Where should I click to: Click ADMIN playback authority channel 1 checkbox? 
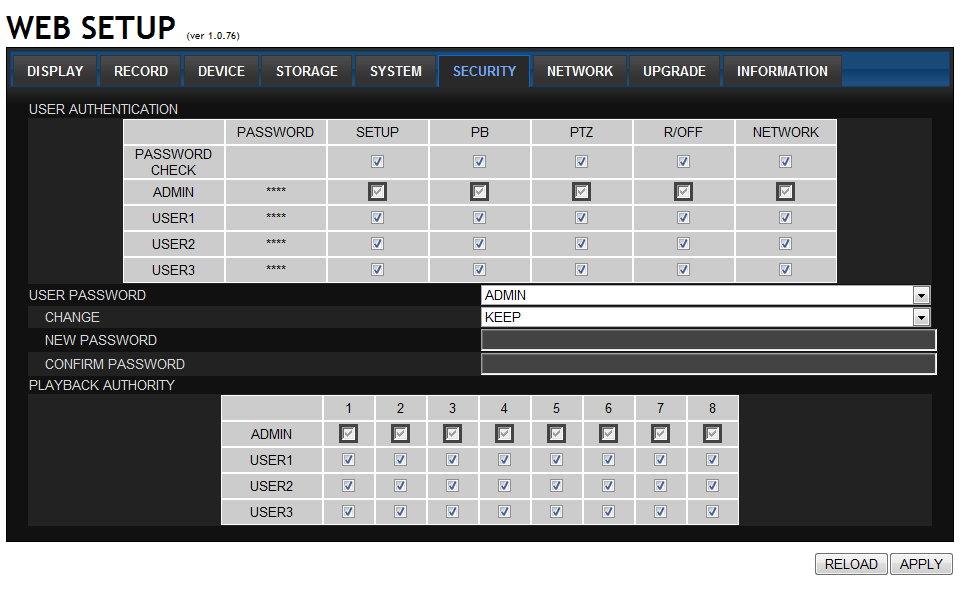click(348, 434)
